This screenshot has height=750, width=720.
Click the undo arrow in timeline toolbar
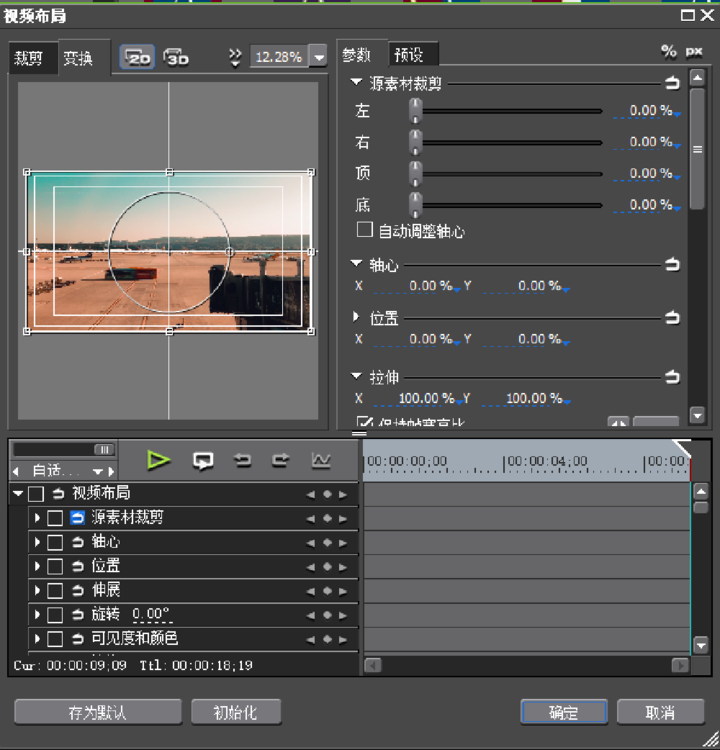click(x=242, y=461)
